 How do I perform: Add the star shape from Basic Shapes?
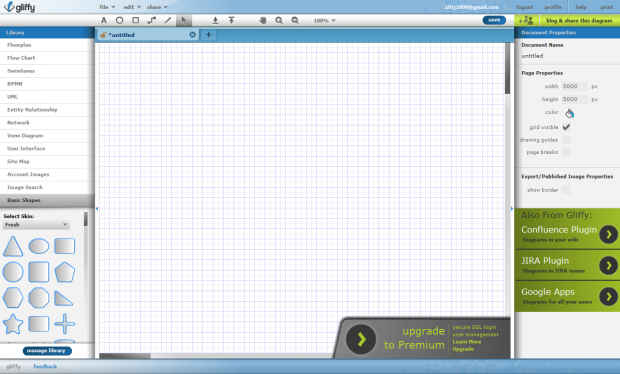pos(13,324)
